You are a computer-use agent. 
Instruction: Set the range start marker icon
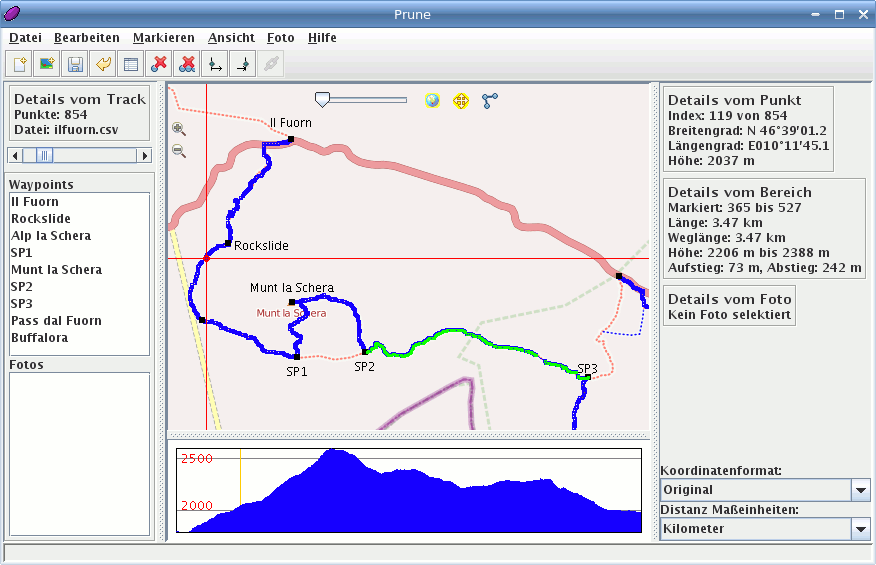coord(214,65)
